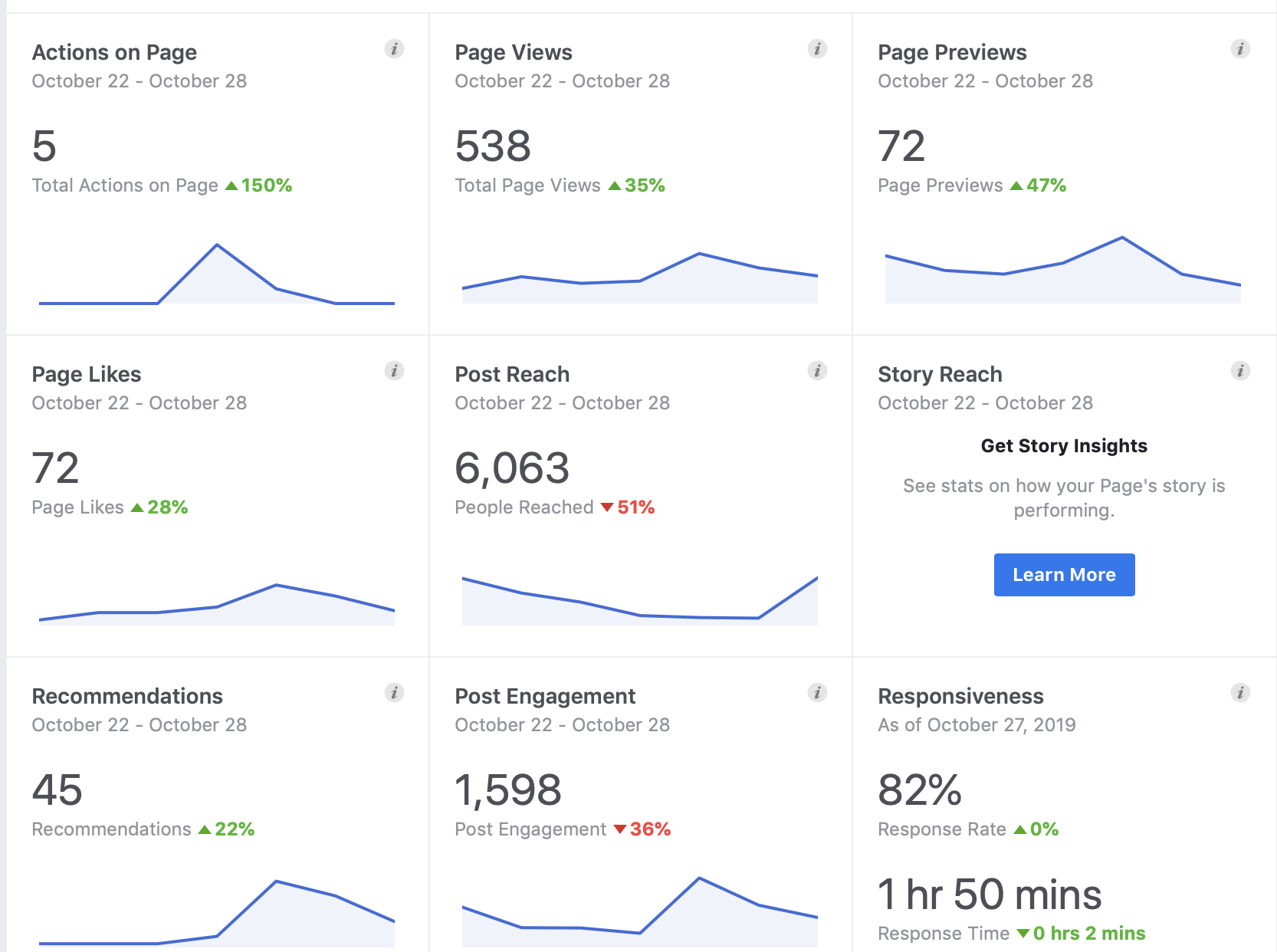Click the Learn More button
Viewport: 1277px width, 952px height.
1064,575
